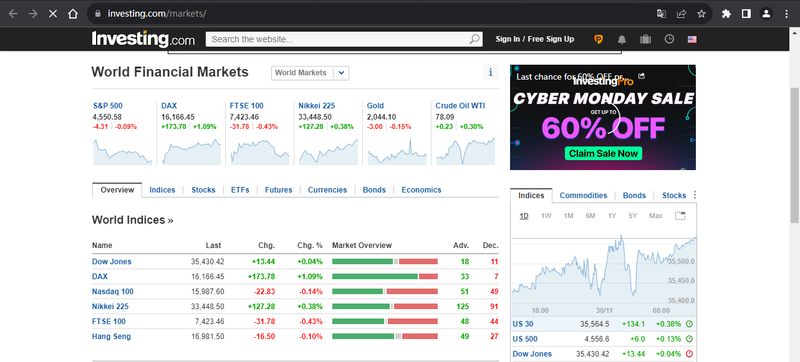Click the green clock icon for US 30
This screenshot has height=362, width=800.
tap(689, 324)
